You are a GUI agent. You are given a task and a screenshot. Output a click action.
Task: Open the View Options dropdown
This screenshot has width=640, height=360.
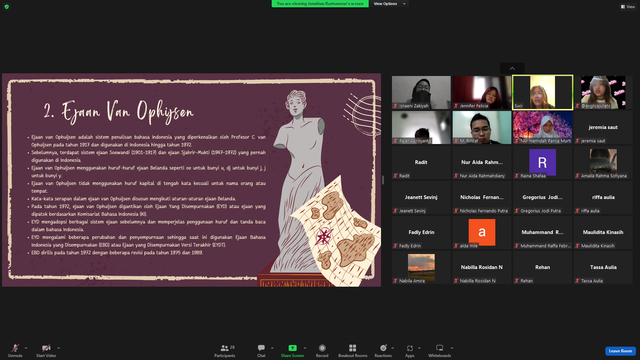[x=389, y=4]
